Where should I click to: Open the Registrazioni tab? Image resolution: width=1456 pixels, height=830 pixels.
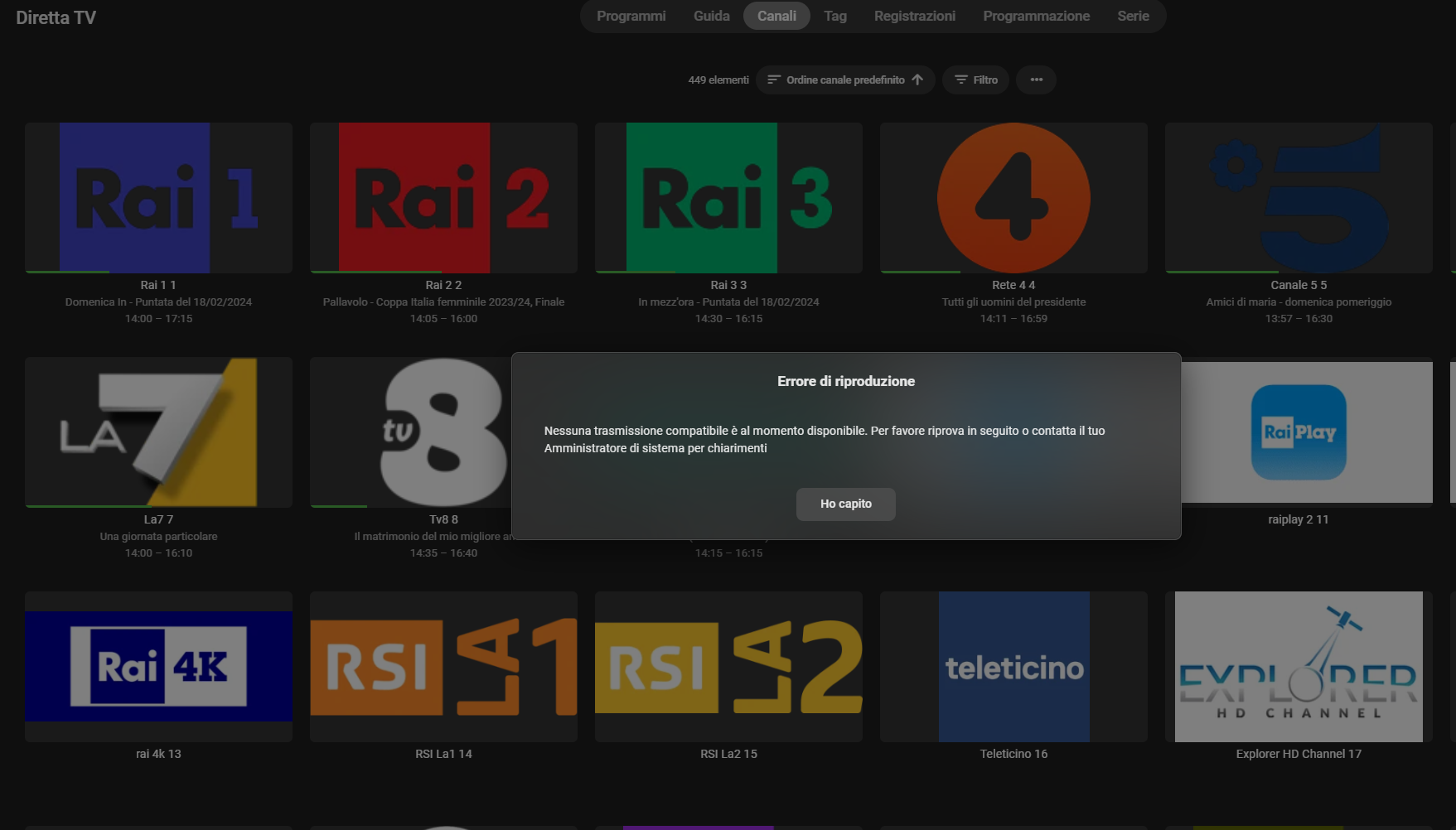(x=915, y=16)
